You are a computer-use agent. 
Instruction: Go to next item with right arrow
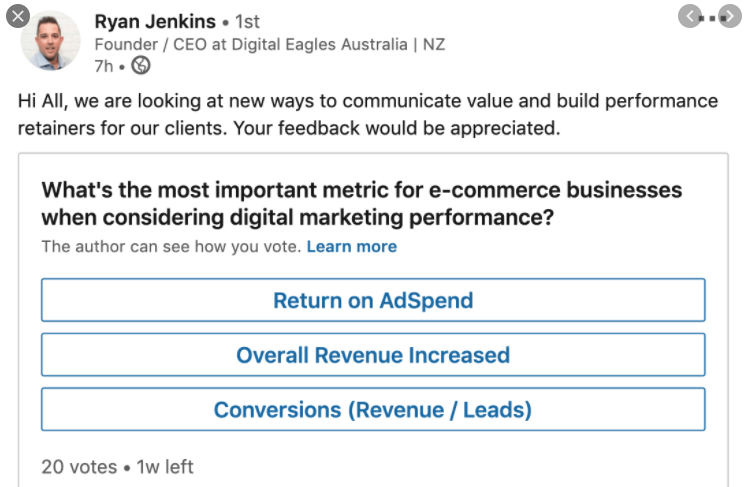point(730,17)
